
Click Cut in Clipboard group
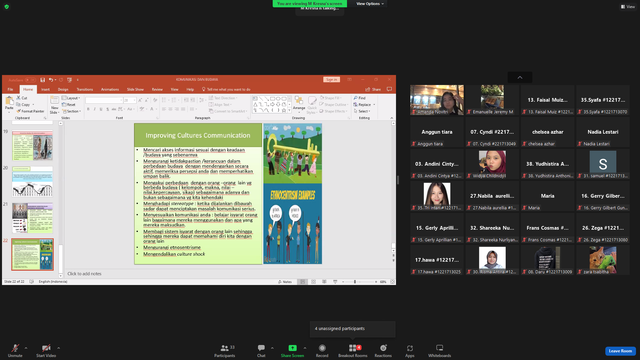22,98
